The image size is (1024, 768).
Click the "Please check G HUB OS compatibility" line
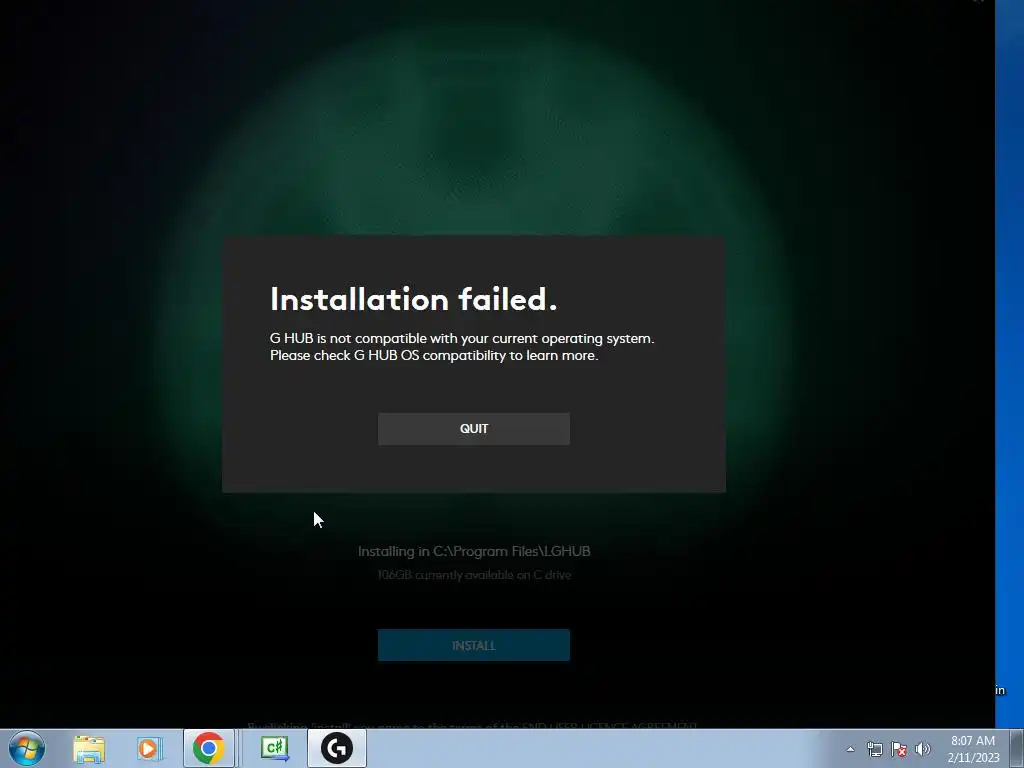[434, 355]
